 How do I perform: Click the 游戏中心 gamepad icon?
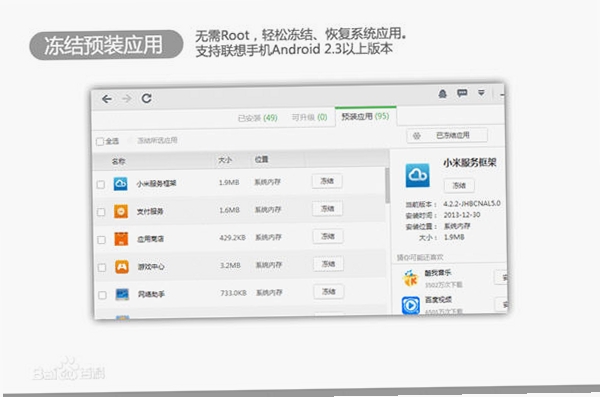tap(122, 267)
